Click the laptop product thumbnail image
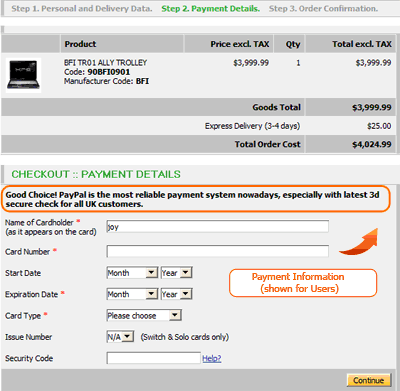 pos(23,75)
